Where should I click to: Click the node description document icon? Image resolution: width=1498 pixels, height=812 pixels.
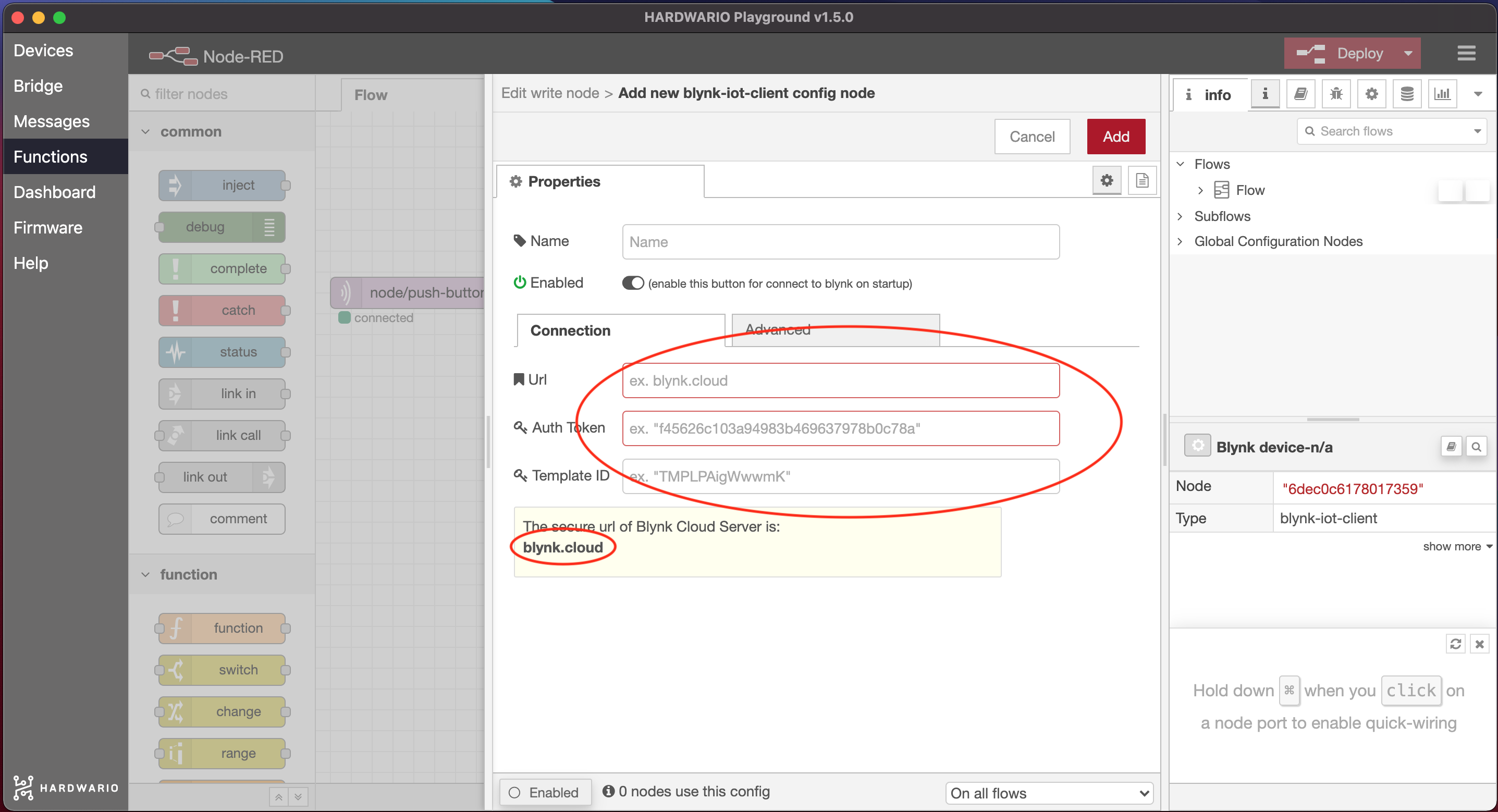(x=1141, y=181)
